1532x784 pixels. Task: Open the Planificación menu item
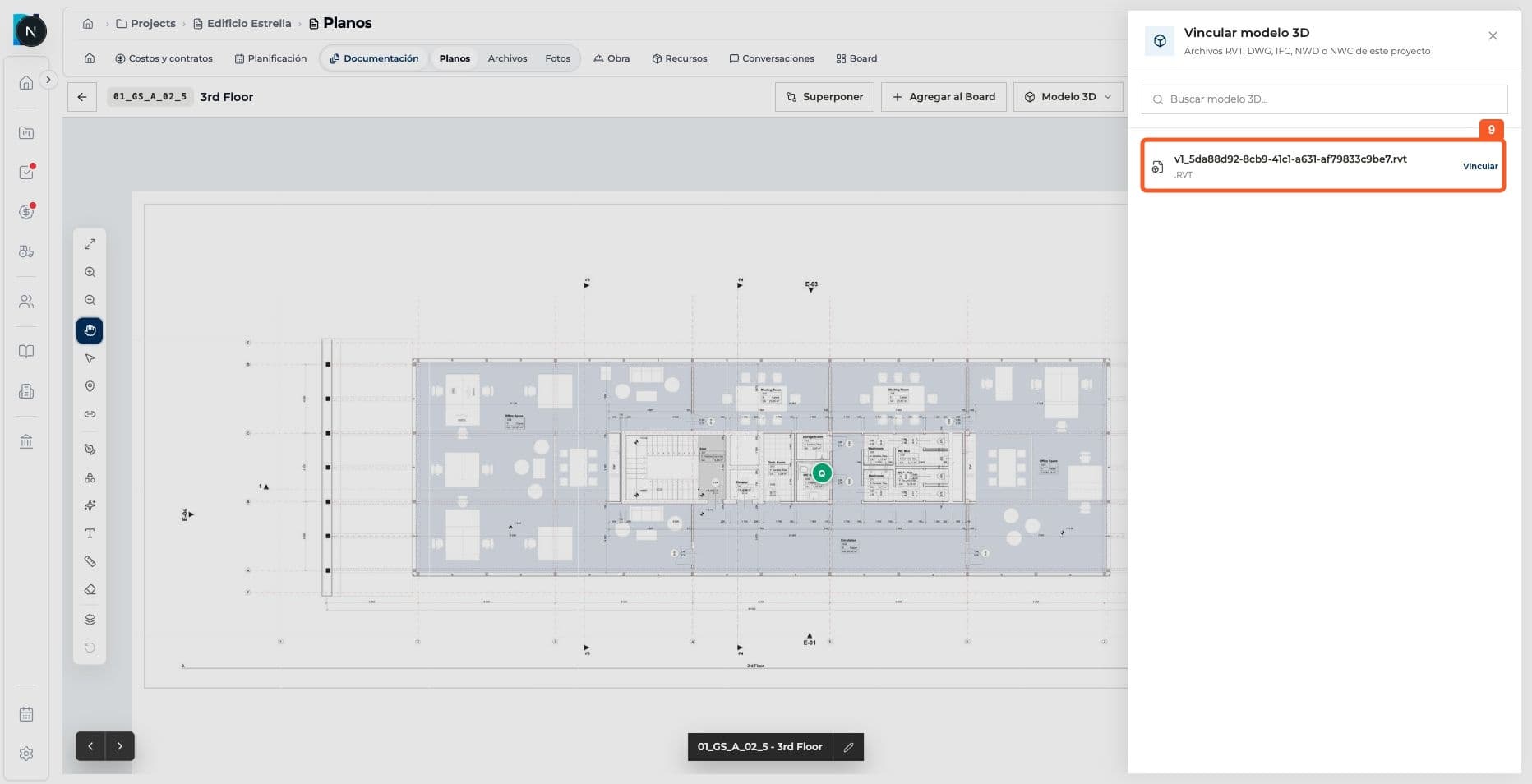pos(270,58)
